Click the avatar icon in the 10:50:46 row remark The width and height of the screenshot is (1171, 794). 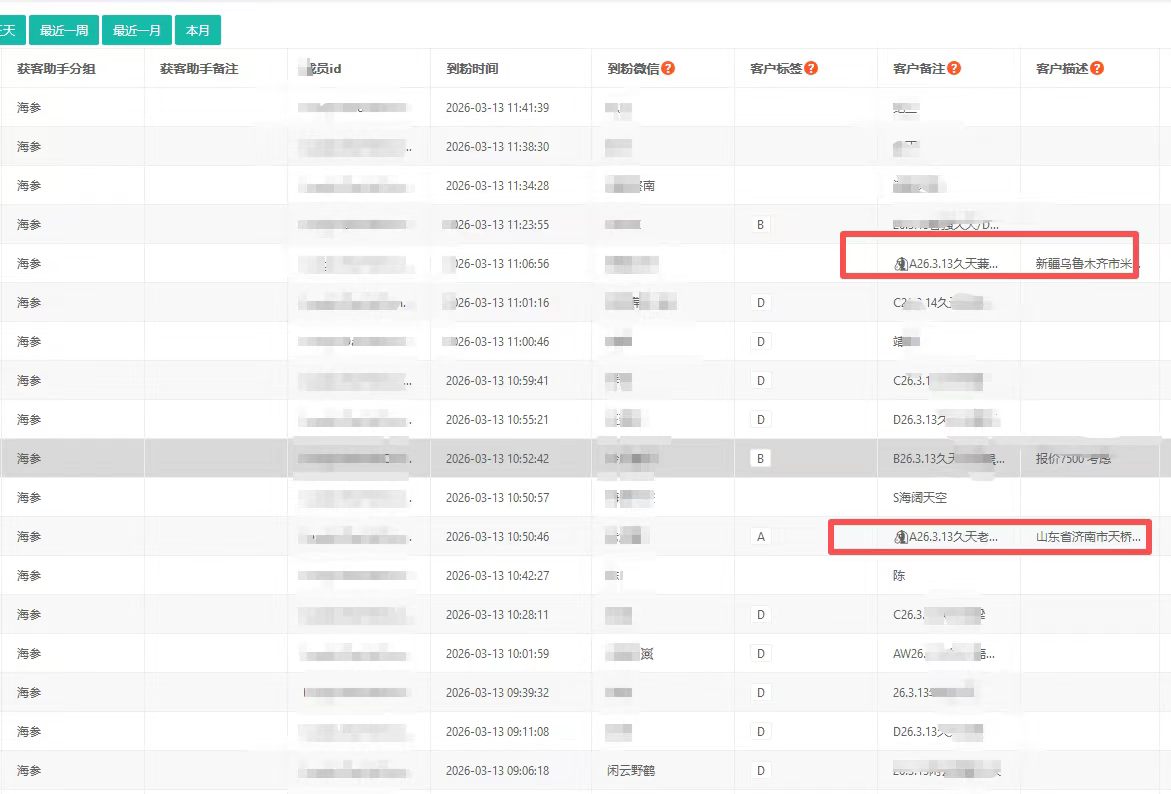(x=900, y=537)
